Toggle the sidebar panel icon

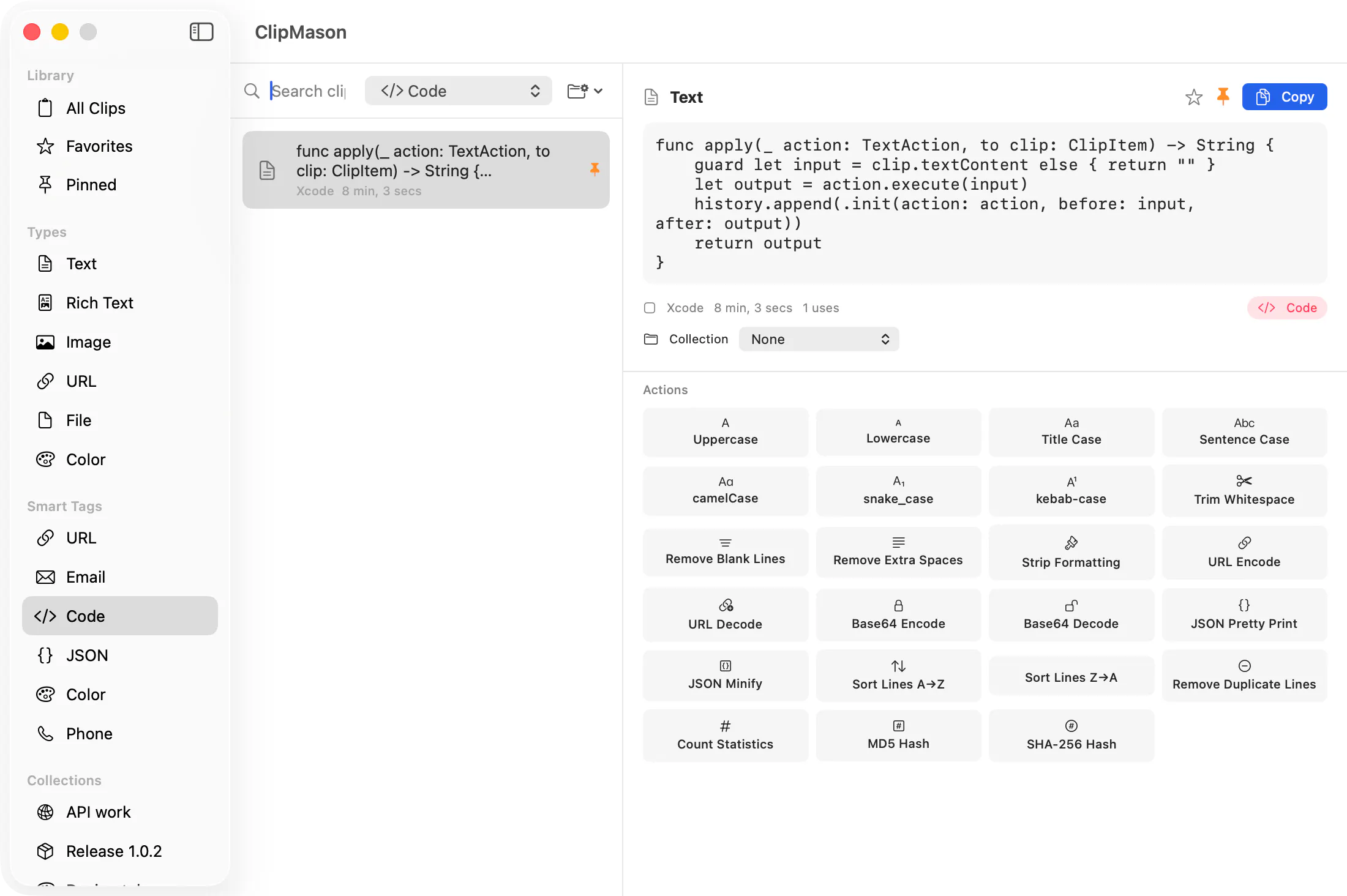coord(201,32)
